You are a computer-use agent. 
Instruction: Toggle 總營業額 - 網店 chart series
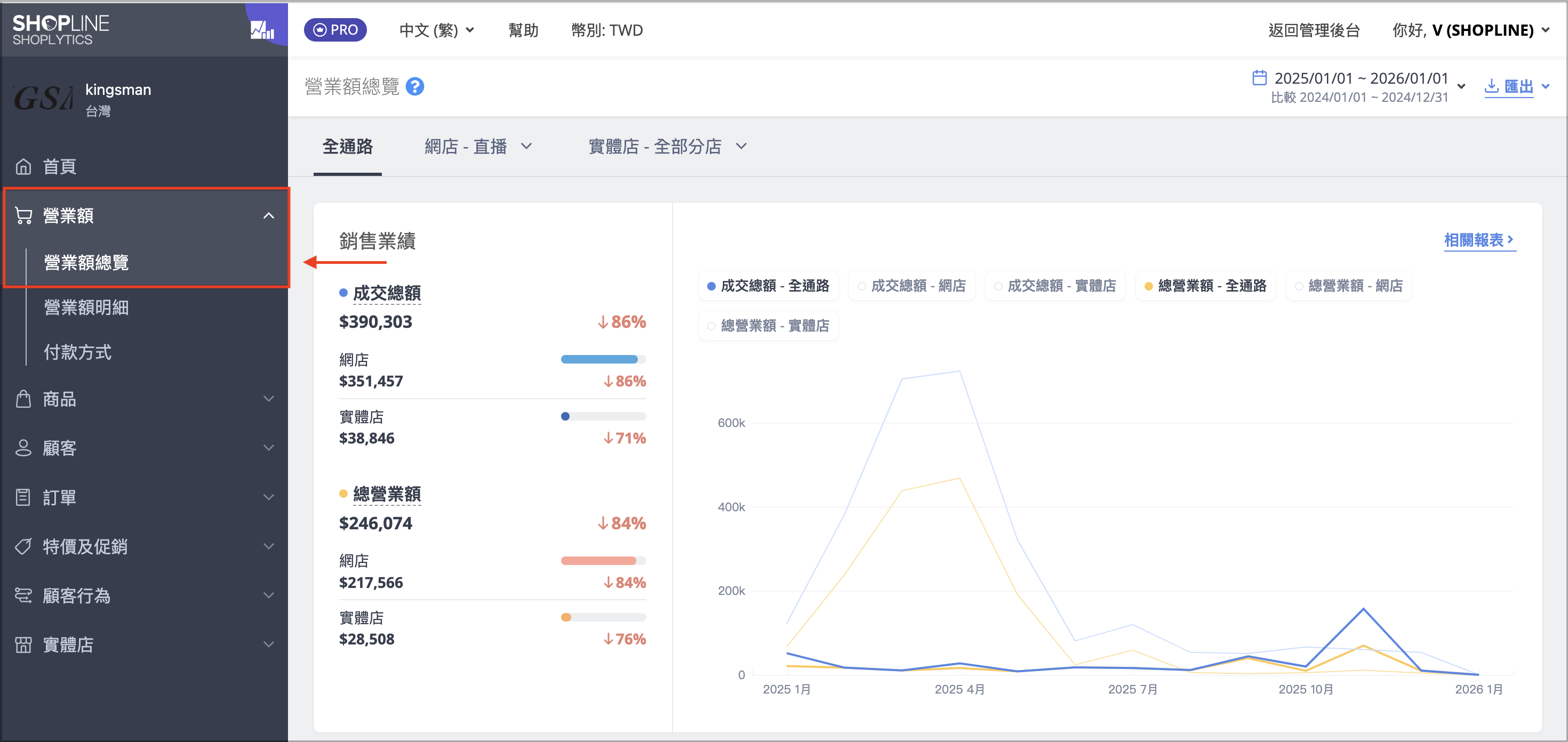1348,285
